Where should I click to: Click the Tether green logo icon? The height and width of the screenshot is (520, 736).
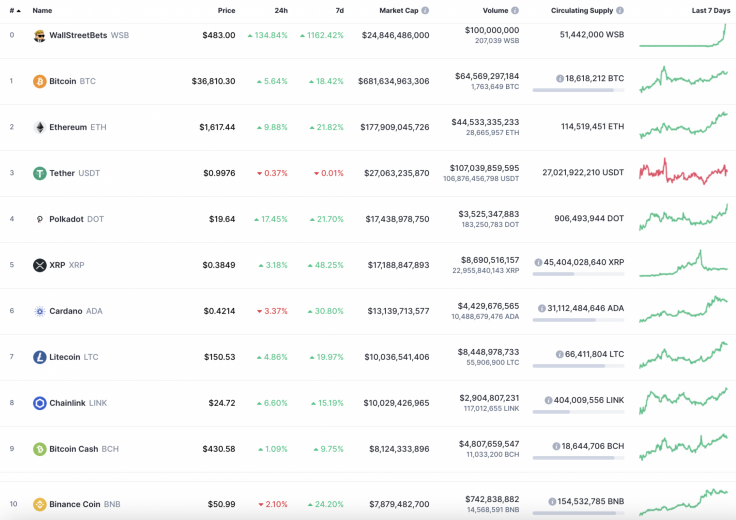tap(39, 174)
